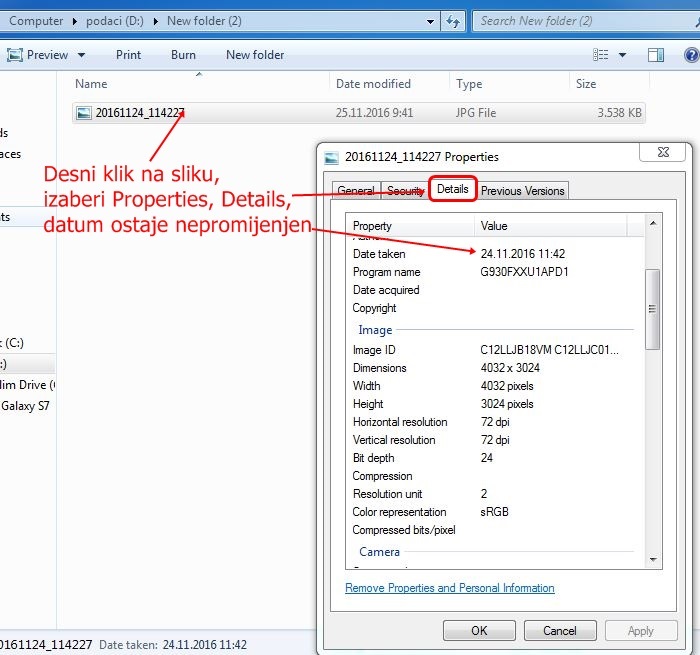Open the view options dropdown arrow
The height and width of the screenshot is (655, 700).
pos(622,55)
